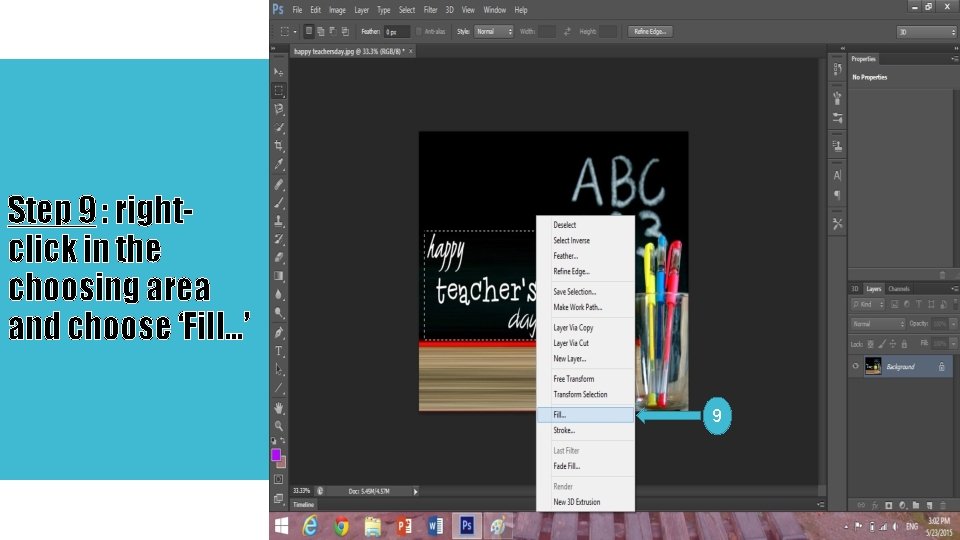Select the Line shape tool
Viewport: 960px width, 540px height.
tap(279, 388)
